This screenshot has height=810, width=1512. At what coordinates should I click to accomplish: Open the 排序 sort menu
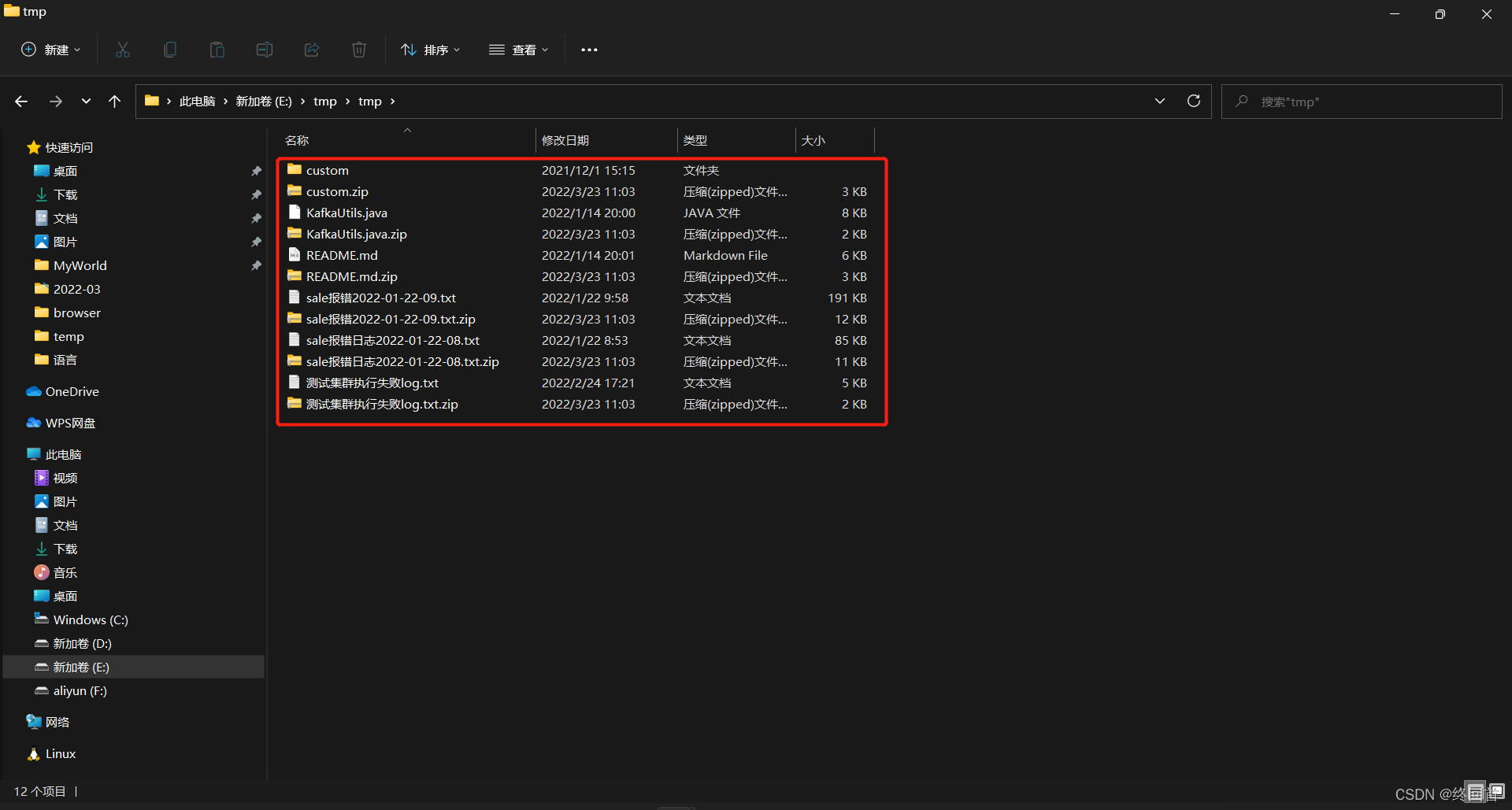click(x=431, y=50)
